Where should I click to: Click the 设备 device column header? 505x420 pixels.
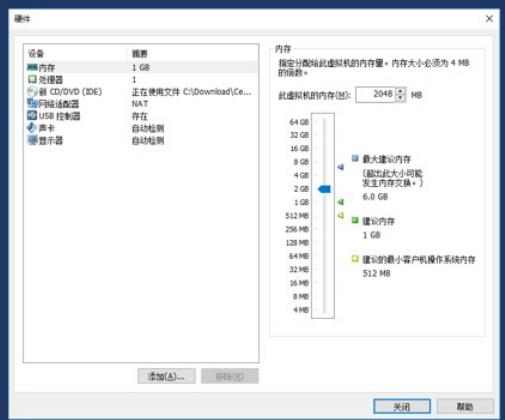pyautogui.click(x=36, y=54)
